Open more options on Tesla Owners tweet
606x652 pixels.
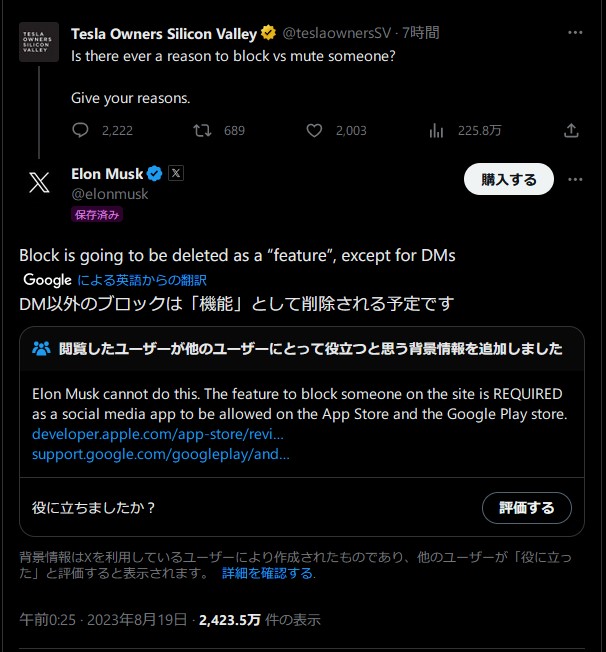575,33
